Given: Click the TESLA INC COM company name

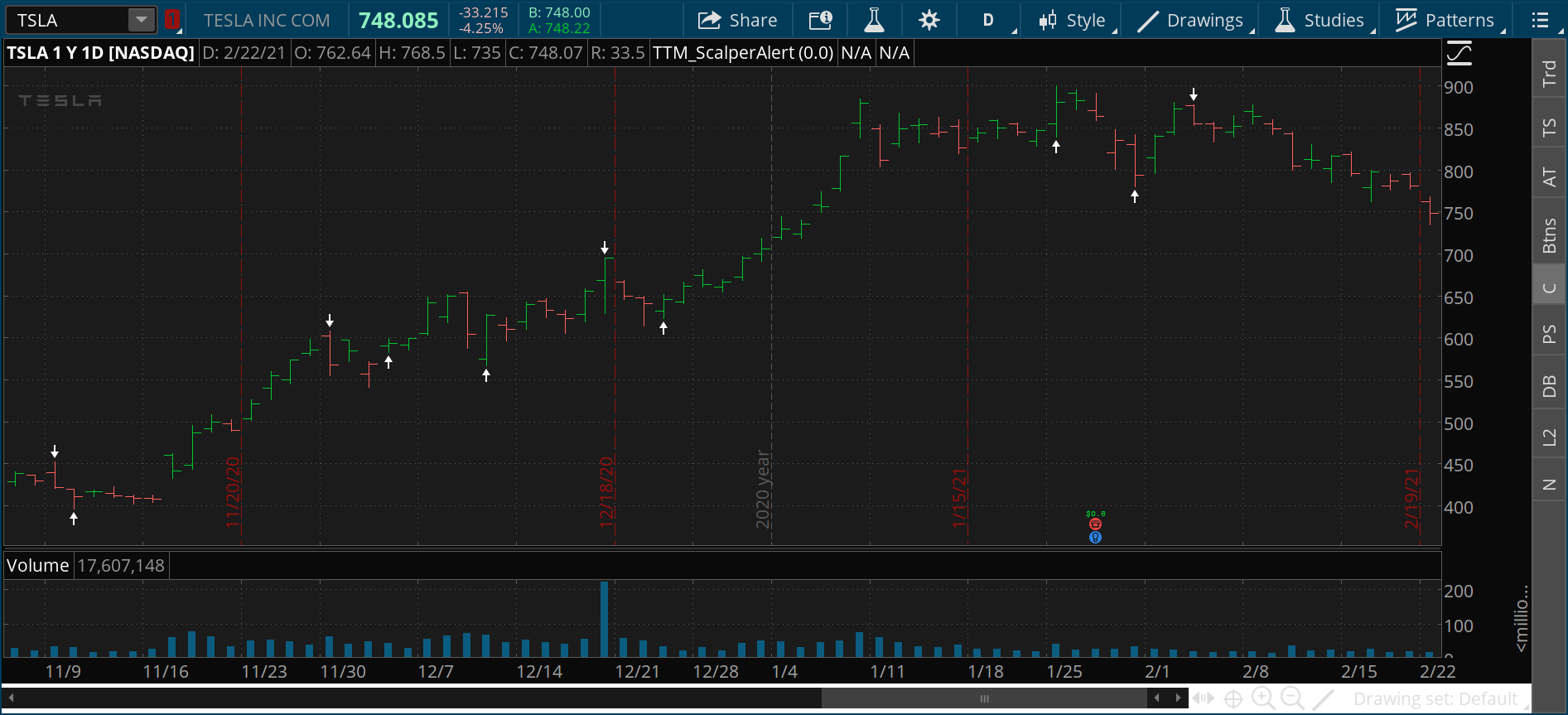Looking at the screenshot, I should click(267, 20).
